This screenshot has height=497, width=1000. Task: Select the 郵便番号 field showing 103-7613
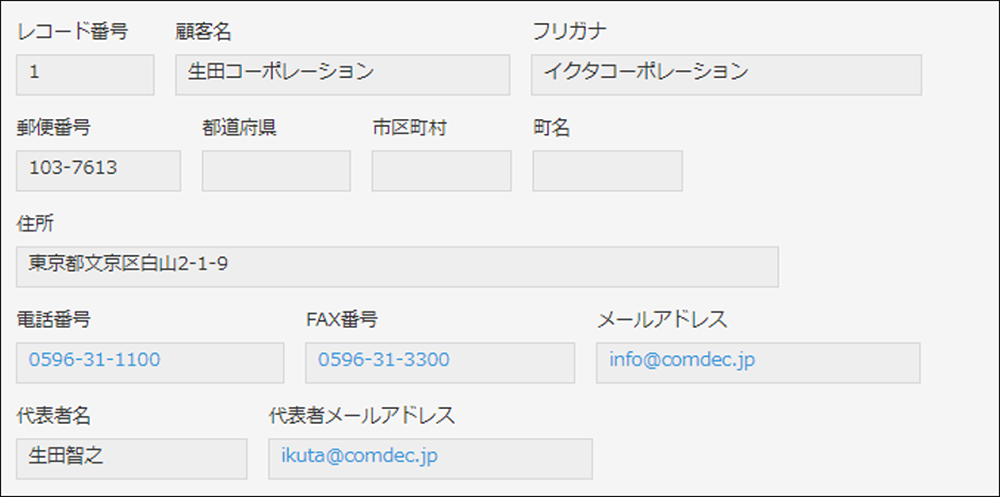pyautogui.click(x=98, y=170)
